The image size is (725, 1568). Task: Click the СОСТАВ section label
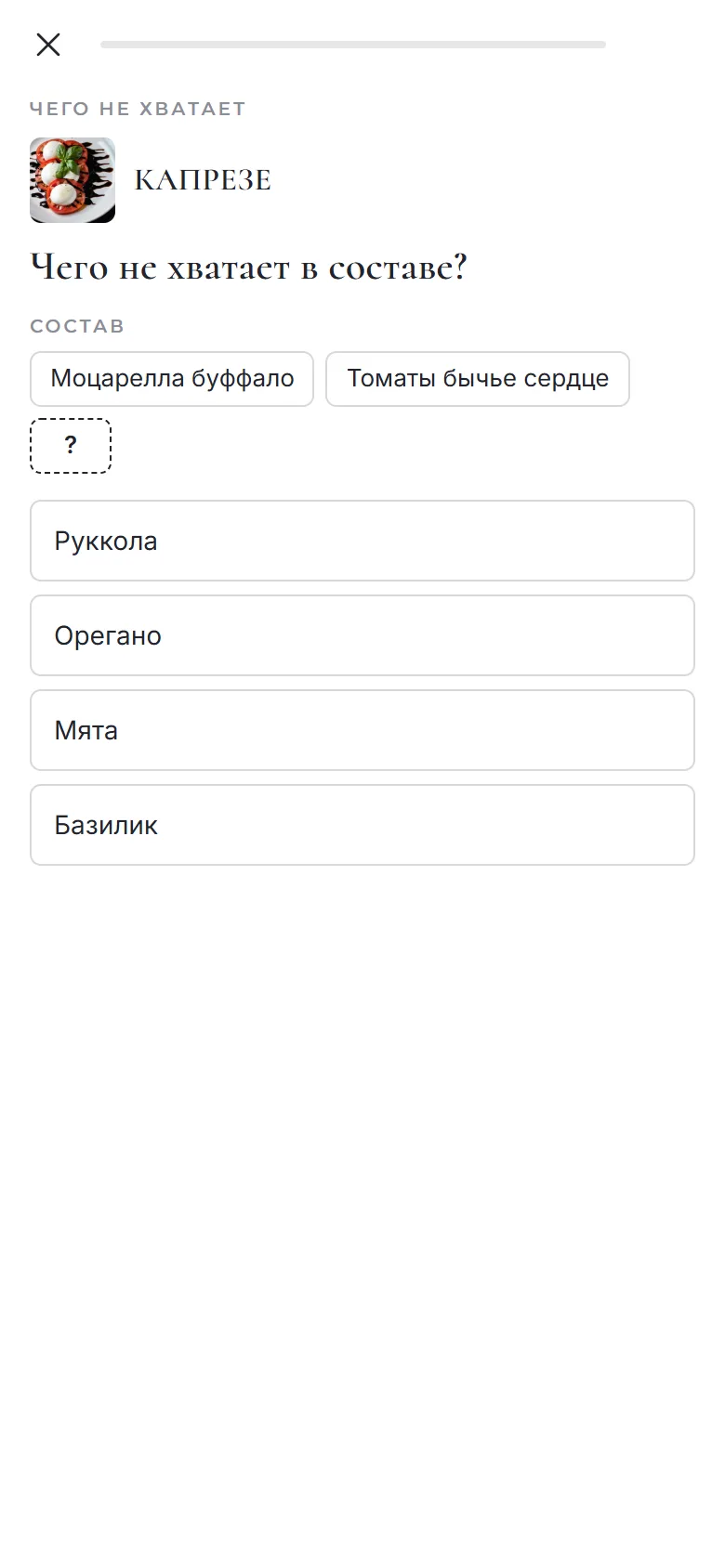[x=77, y=326]
